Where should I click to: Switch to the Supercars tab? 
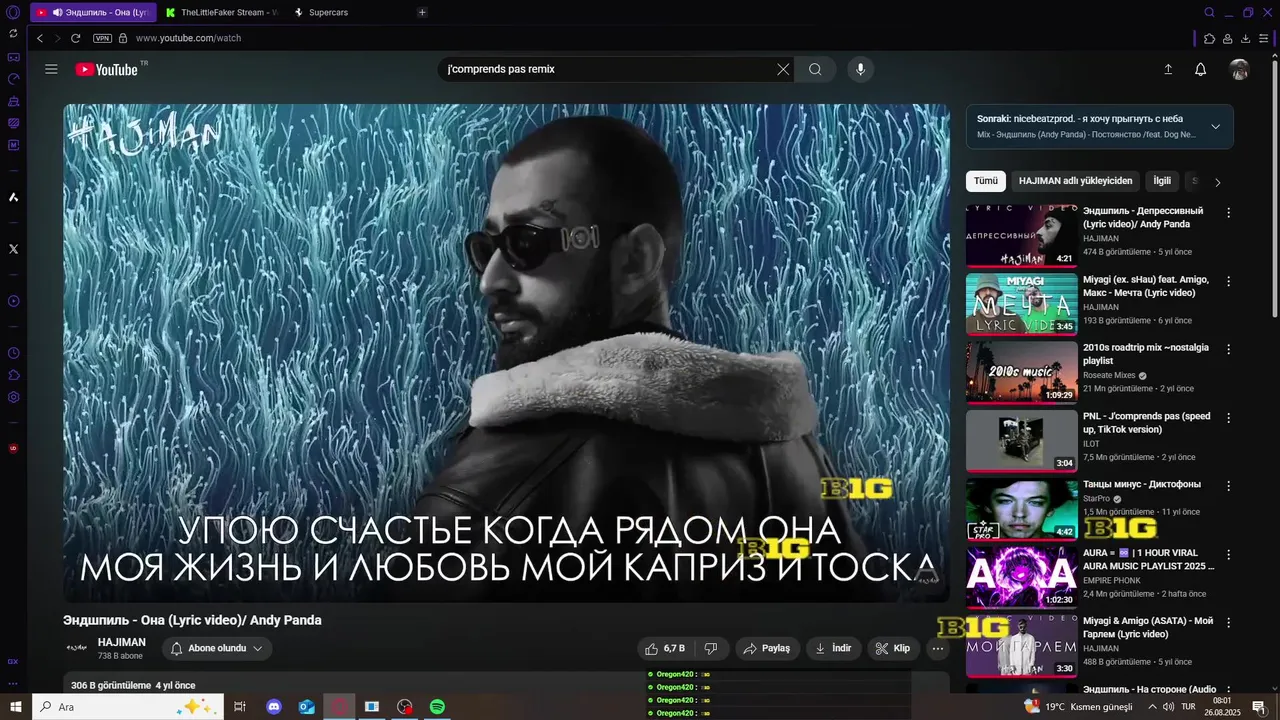(328, 12)
